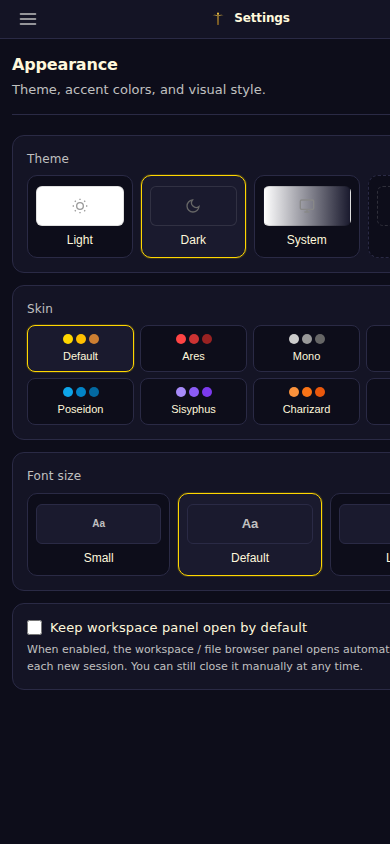Click the Default font size Aa preview

coord(250,524)
